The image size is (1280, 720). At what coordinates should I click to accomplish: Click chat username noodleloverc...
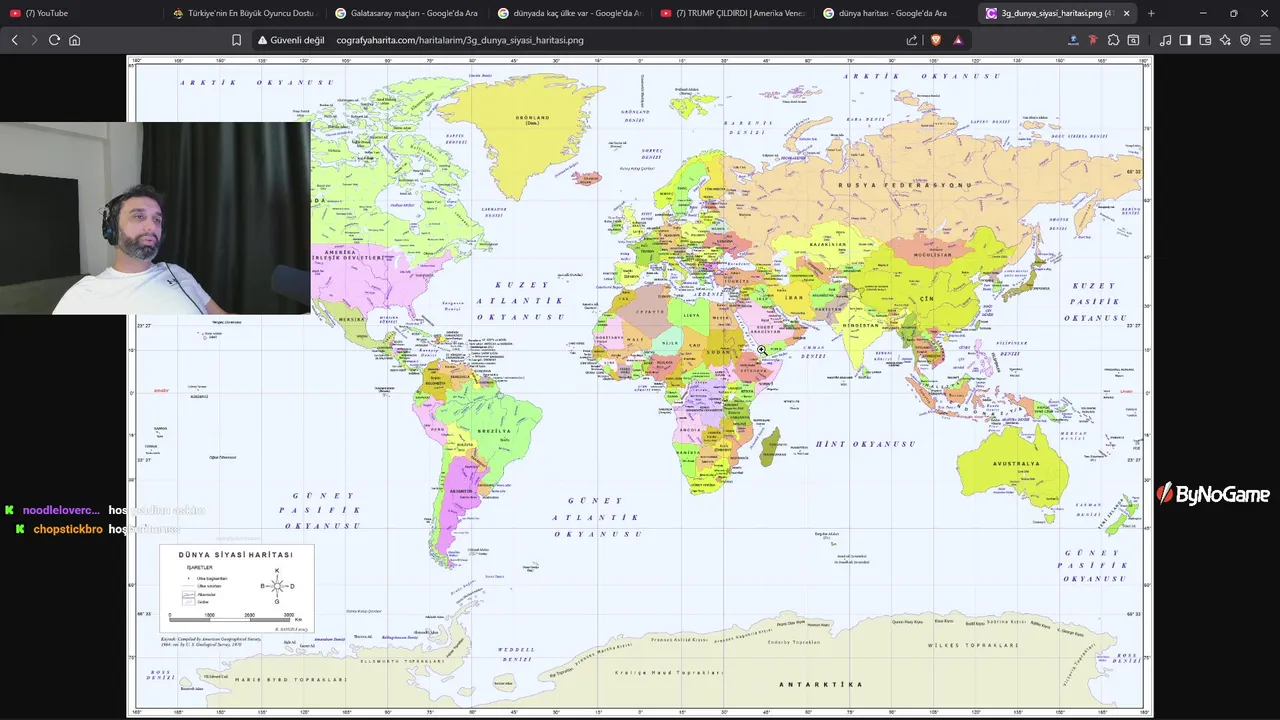(x=61, y=510)
